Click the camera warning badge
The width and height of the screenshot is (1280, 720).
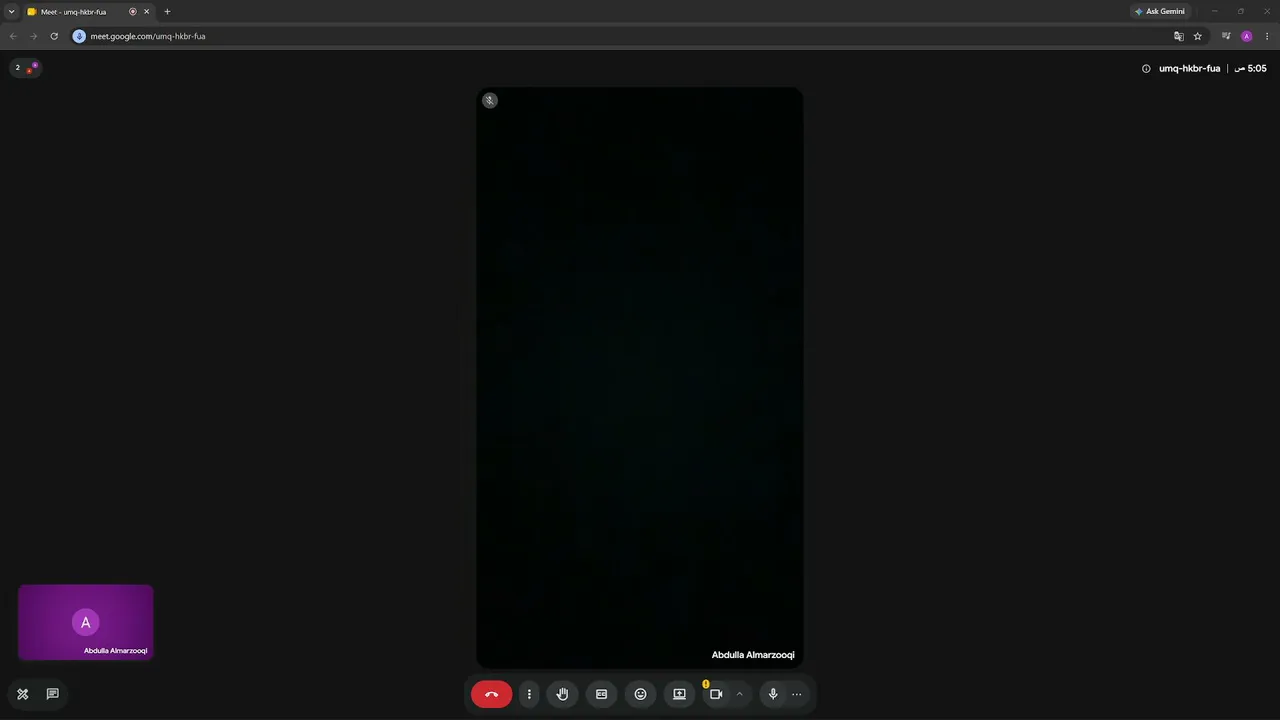tap(706, 684)
